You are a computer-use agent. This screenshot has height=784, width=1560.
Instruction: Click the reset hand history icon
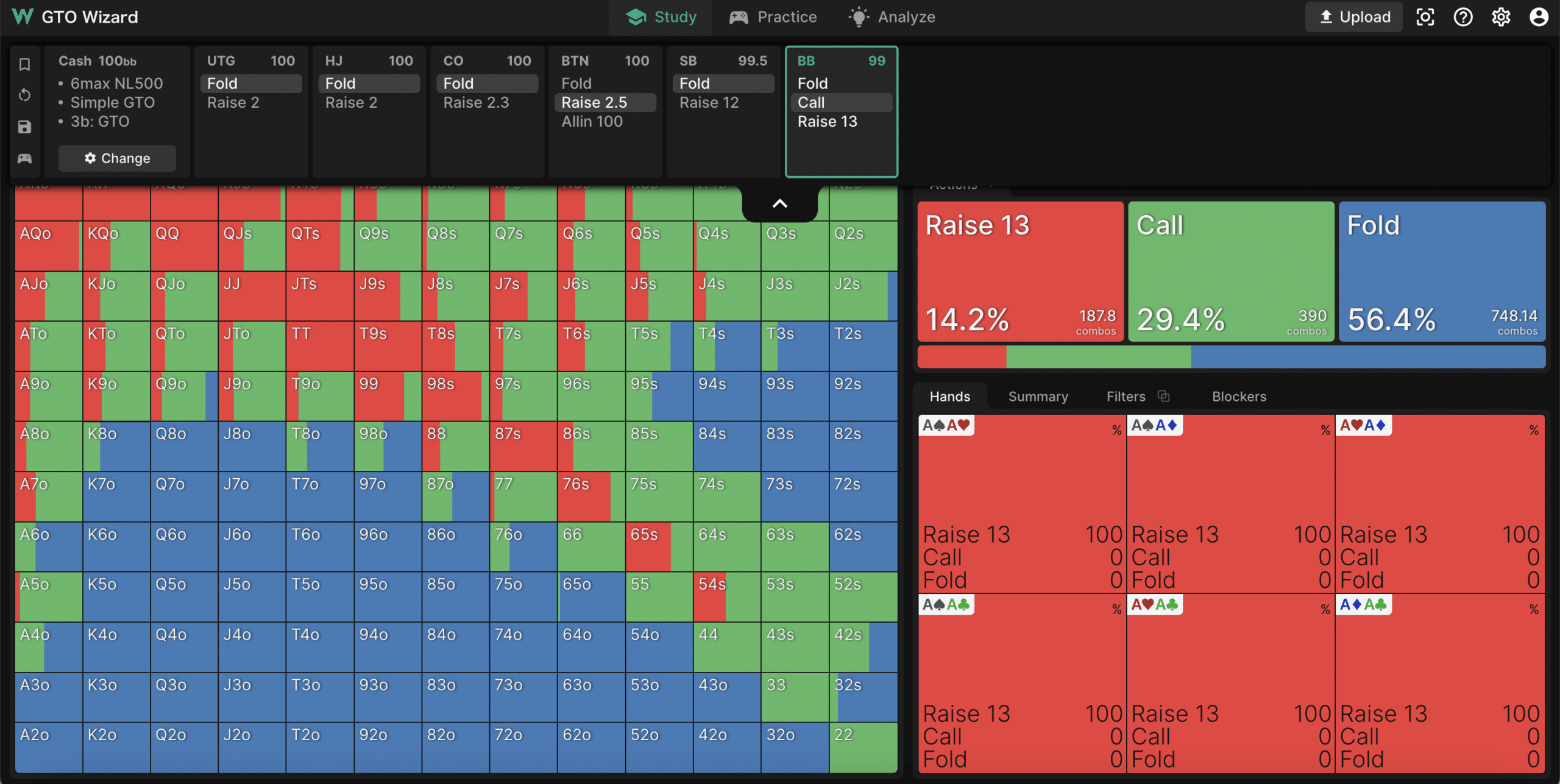click(24, 94)
